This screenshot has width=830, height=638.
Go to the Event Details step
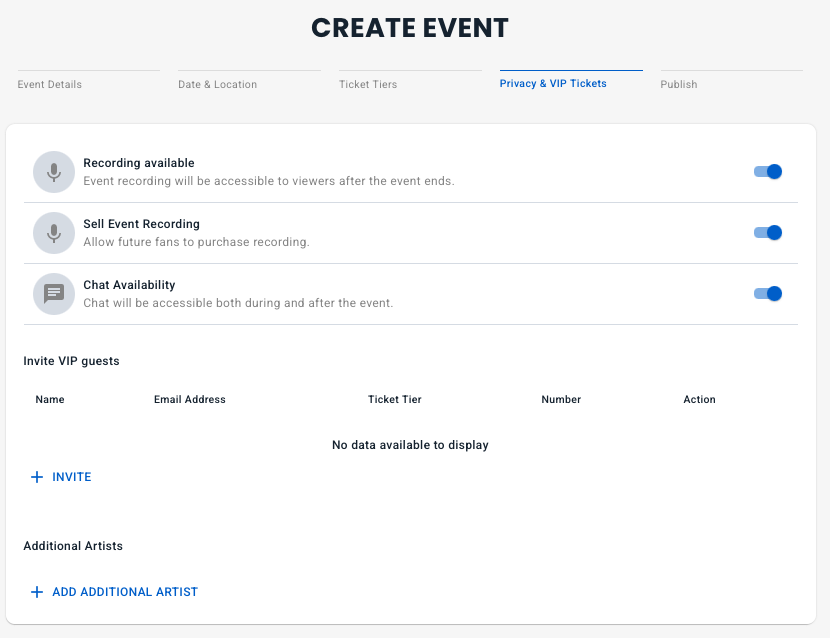point(50,84)
